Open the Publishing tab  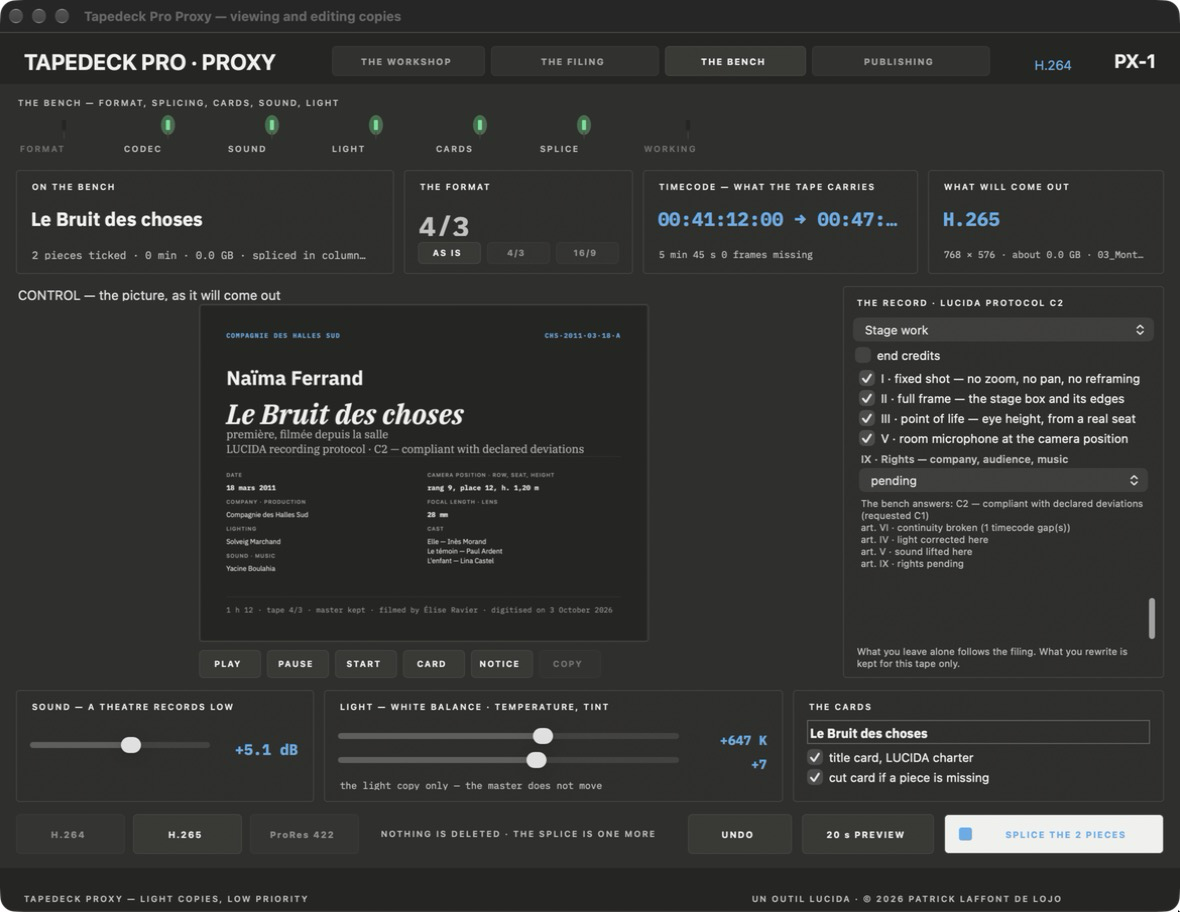click(x=900, y=62)
